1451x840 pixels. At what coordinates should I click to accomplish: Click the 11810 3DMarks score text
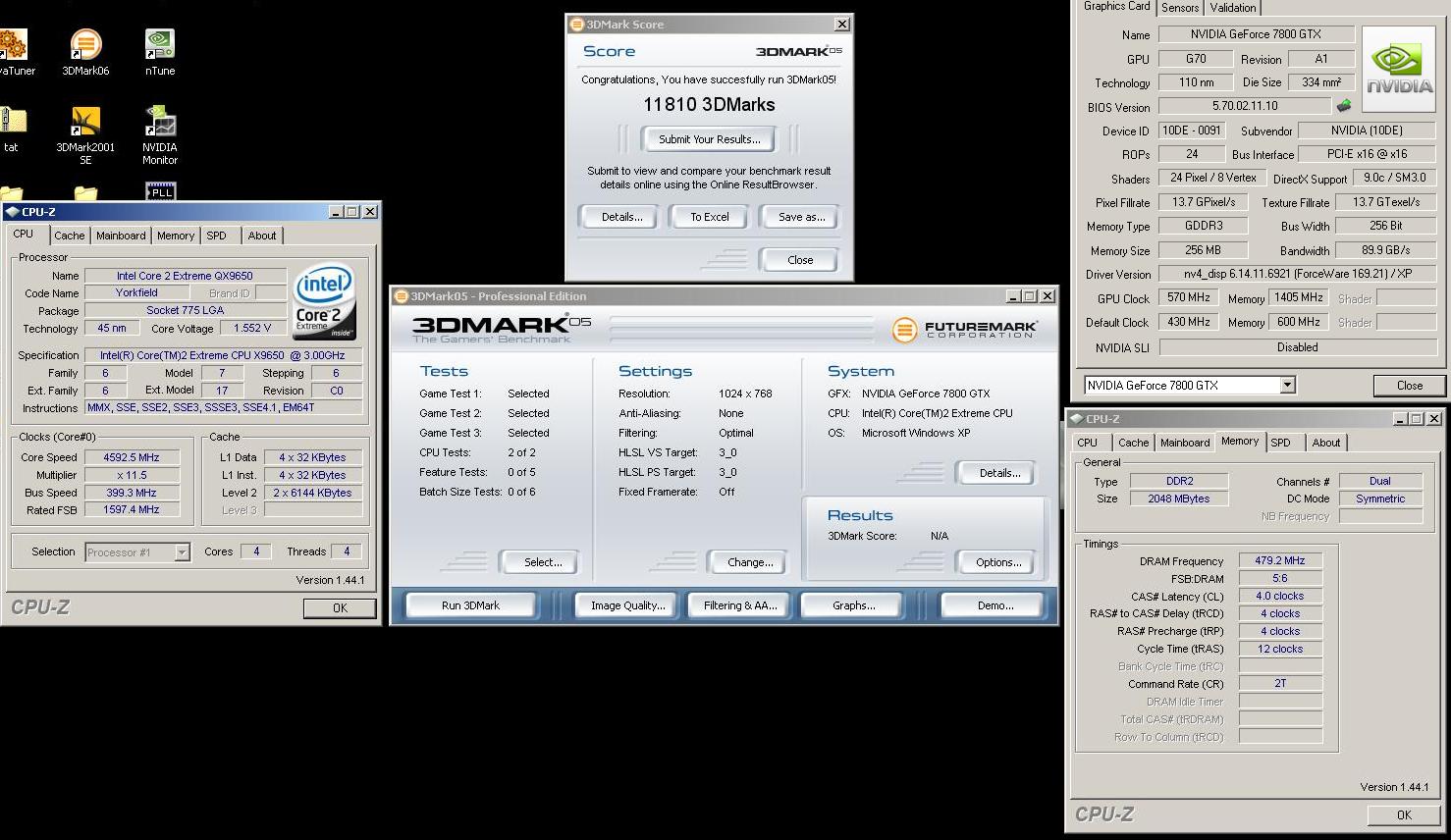(x=709, y=105)
